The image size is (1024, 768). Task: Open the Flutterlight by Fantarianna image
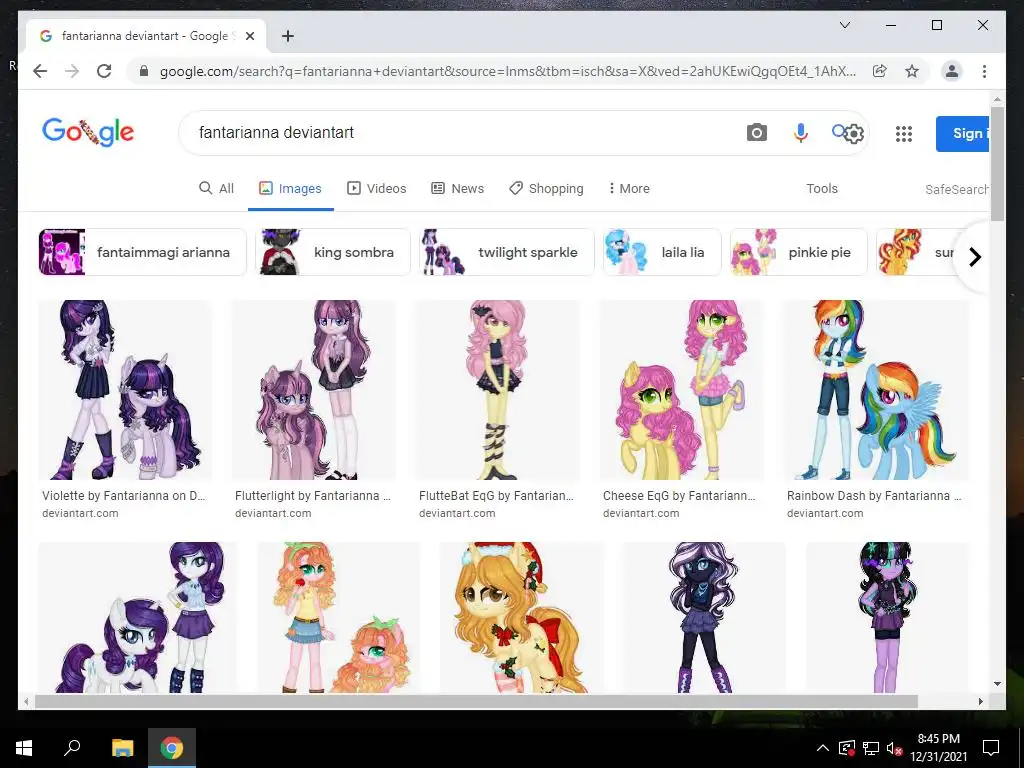coord(313,390)
